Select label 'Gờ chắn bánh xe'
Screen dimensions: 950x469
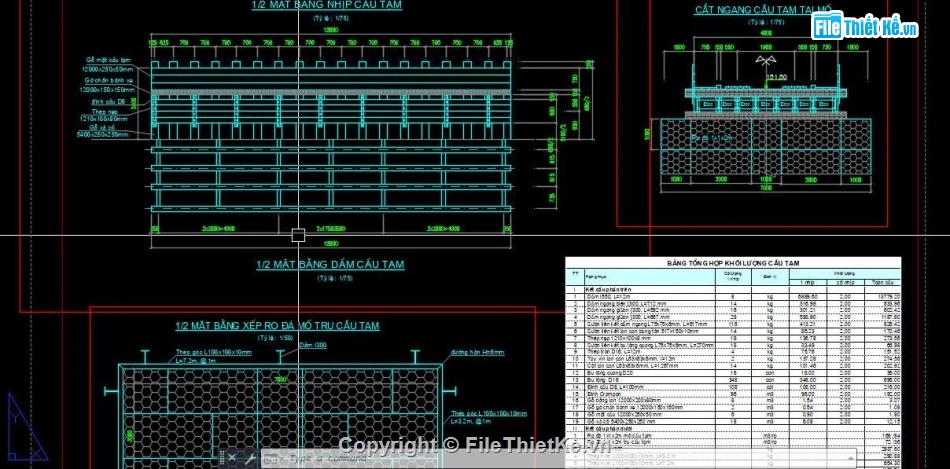click(109, 80)
